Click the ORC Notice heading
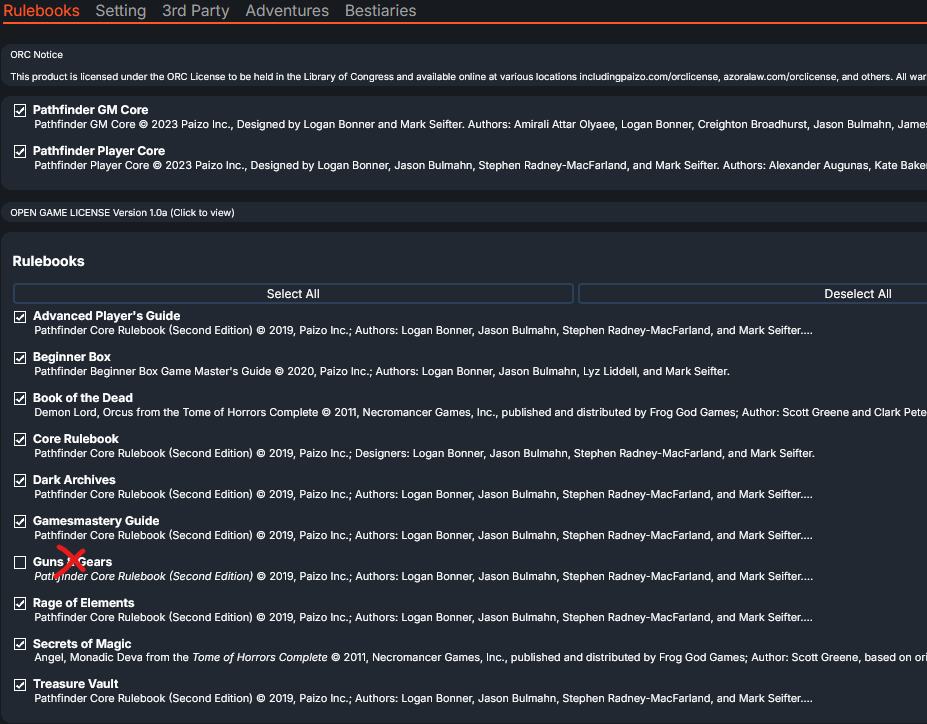Image resolution: width=927 pixels, height=724 pixels. coord(37,54)
